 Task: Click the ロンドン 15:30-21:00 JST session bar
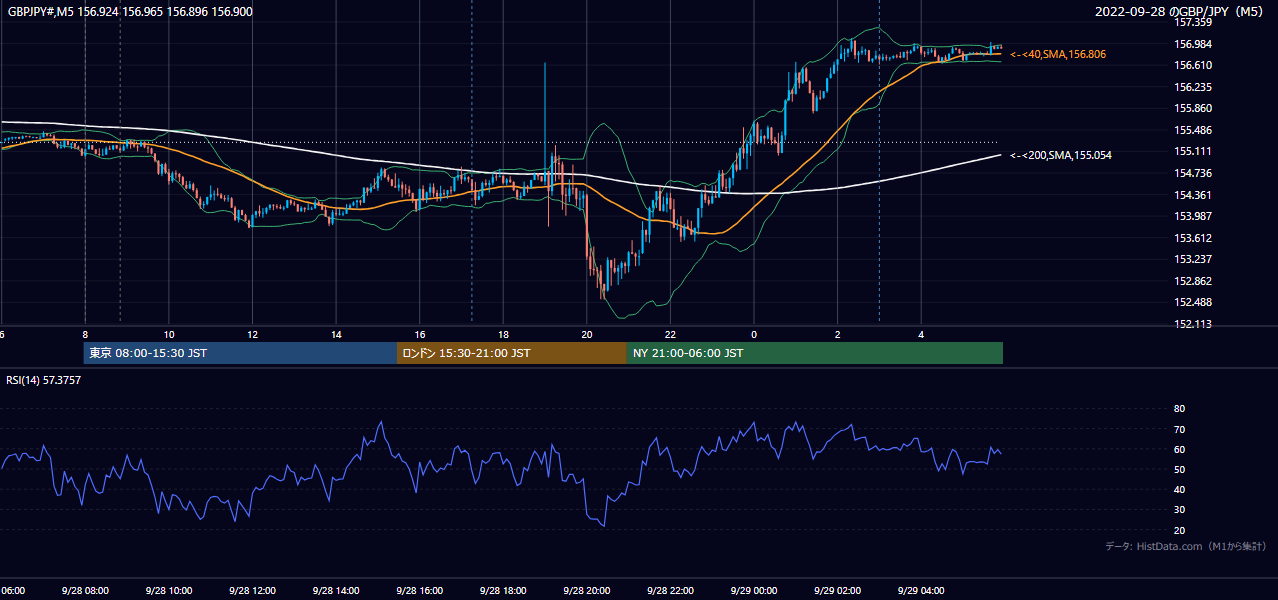(512, 353)
